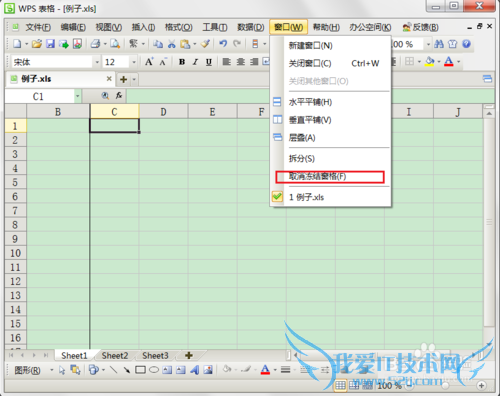Open the Name Box C1 dropdown arrow
500x396 pixels.
pyautogui.click(x=77, y=96)
